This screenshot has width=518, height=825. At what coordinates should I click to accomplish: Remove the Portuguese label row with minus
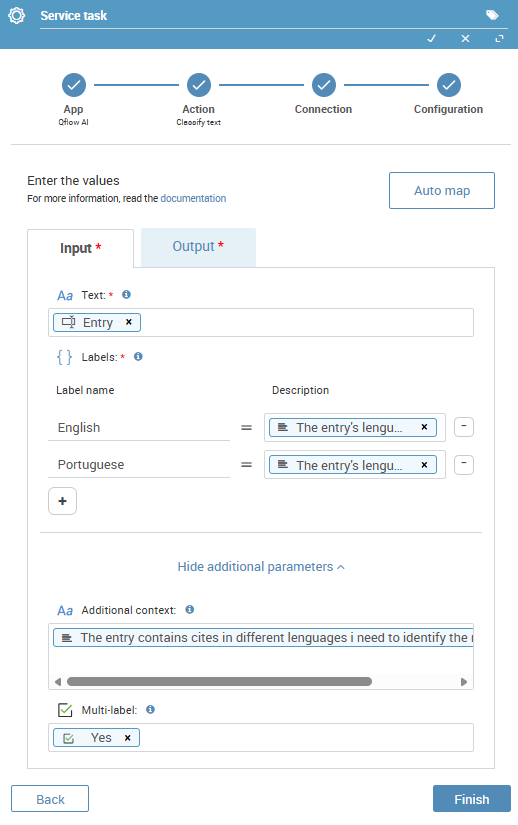tap(464, 465)
